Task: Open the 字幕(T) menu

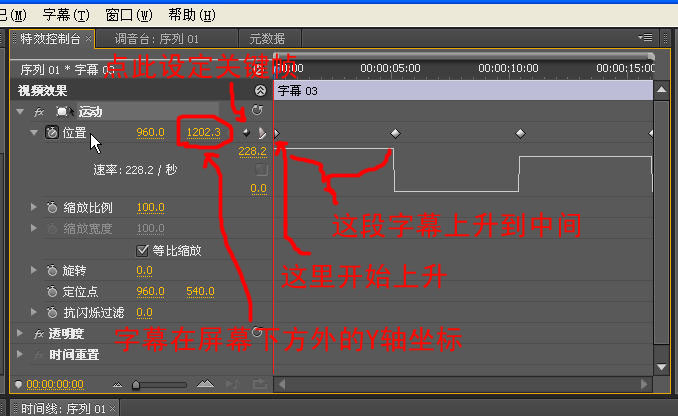Action: (x=66, y=15)
